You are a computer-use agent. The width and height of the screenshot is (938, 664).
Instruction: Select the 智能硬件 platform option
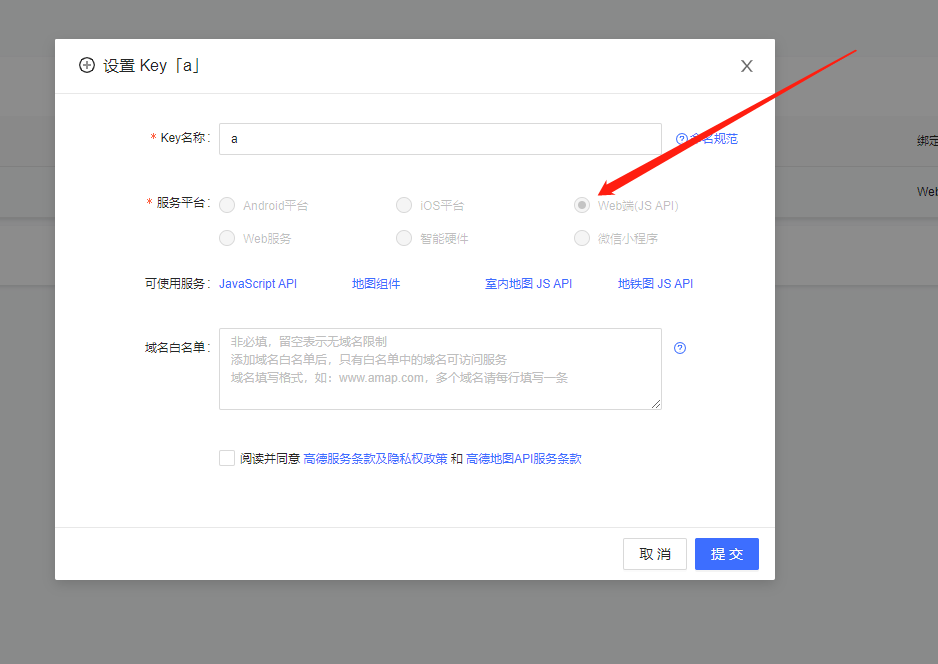404,238
